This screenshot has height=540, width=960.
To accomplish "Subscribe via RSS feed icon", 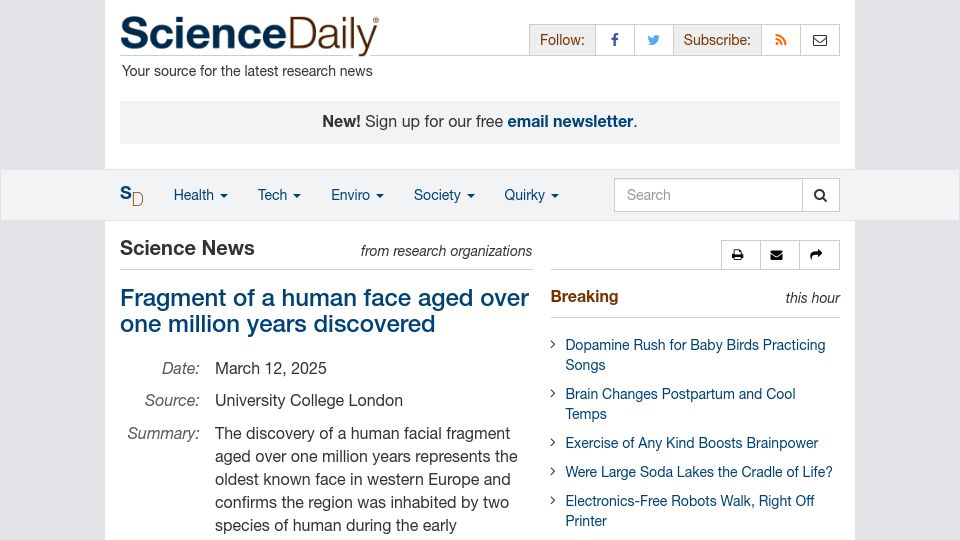I will tap(781, 40).
